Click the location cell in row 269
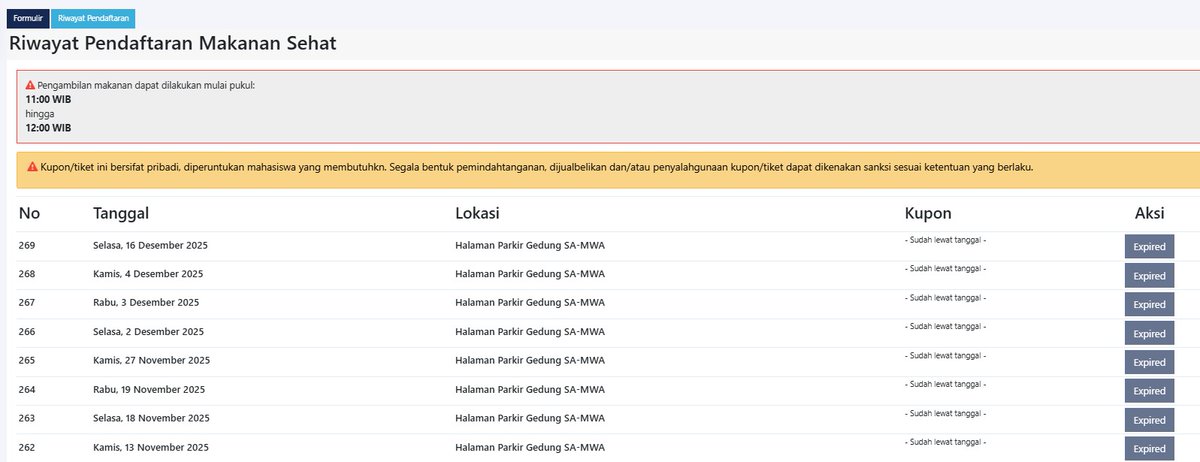 click(x=530, y=245)
